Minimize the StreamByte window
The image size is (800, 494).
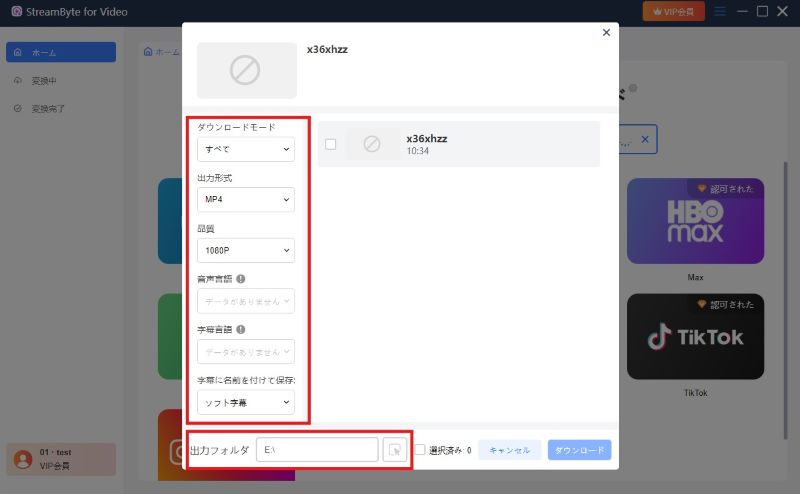(742, 11)
